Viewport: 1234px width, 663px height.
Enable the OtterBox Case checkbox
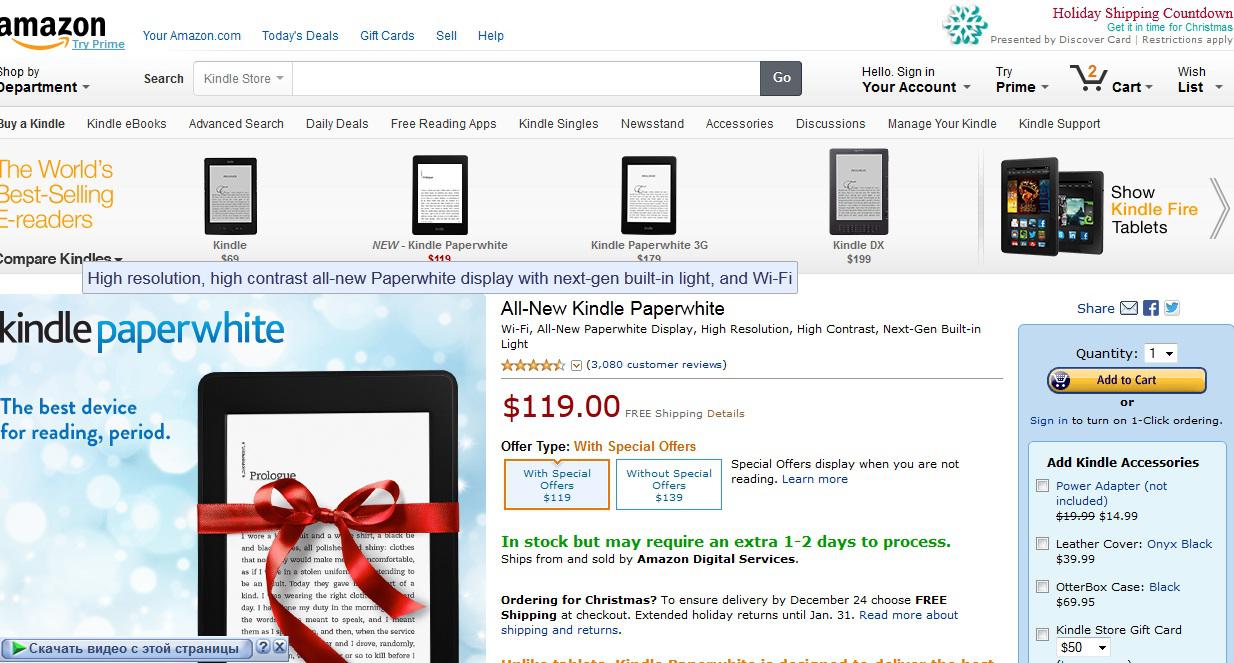(x=1043, y=587)
